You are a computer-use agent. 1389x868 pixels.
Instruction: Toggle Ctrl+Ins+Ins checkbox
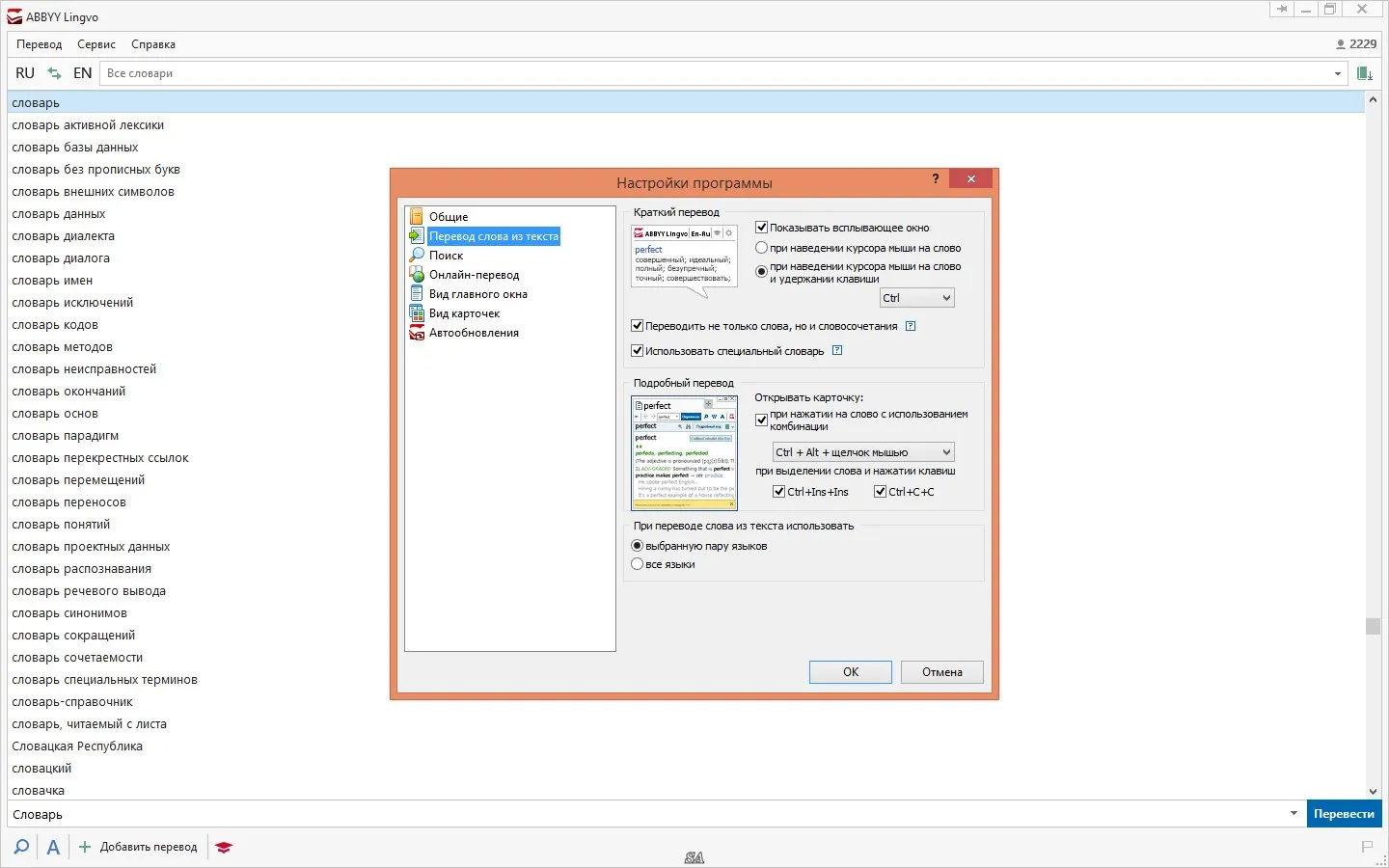pyautogui.click(x=778, y=492)
